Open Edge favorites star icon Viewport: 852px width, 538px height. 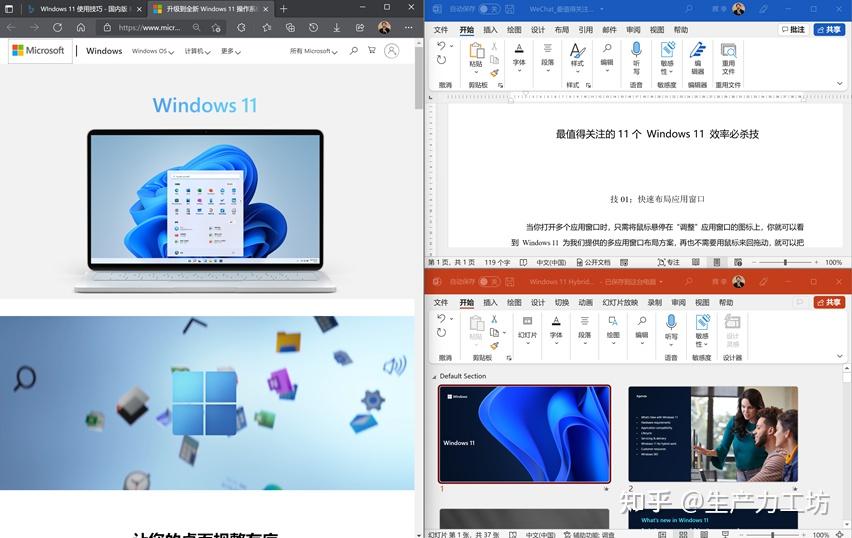coord(266,27)
